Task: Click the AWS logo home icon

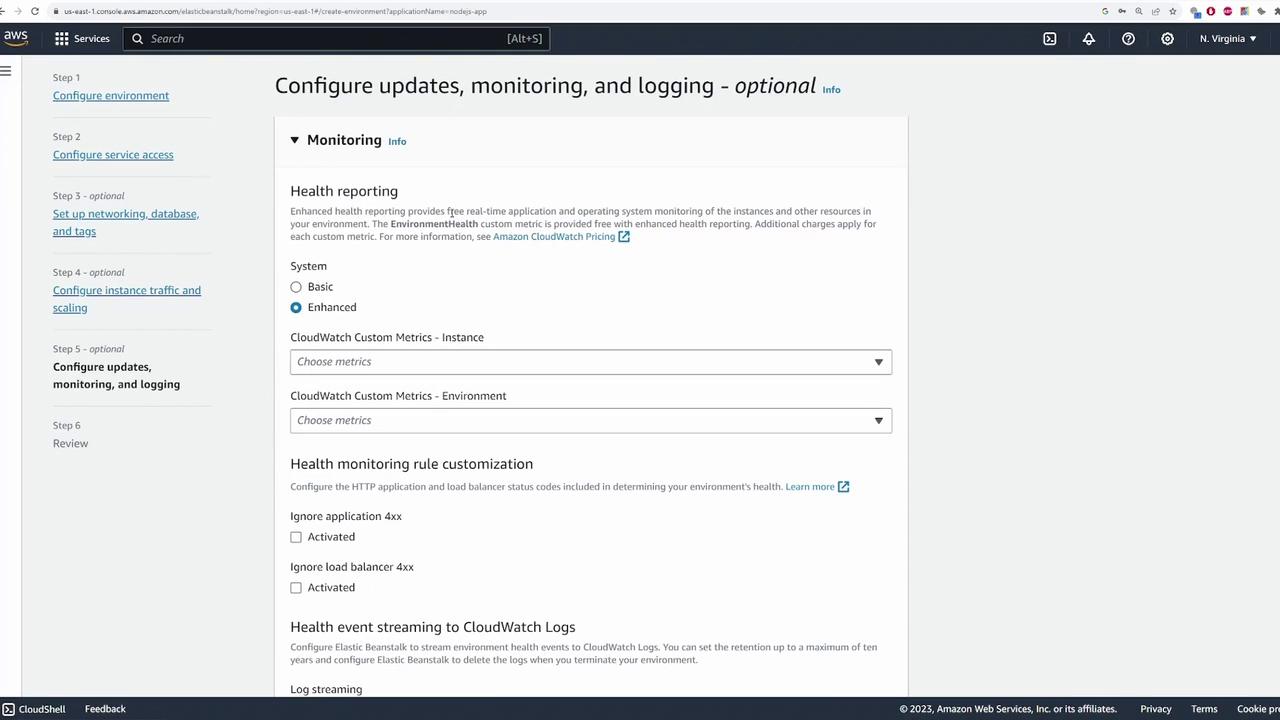Action: click(x=15, y=38)
